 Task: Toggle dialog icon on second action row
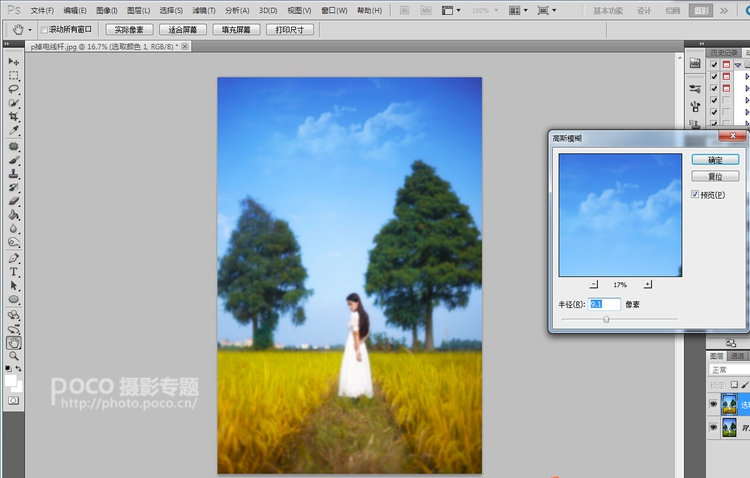pyautogui.click(x=726, y=77)
